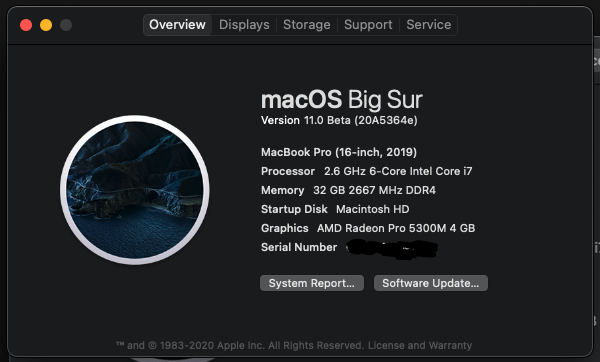Screen dimensions: 600x362
Task: Click the 2.6 GHz 6-Core Intel Core i7 value
Action: click(398, 171)
